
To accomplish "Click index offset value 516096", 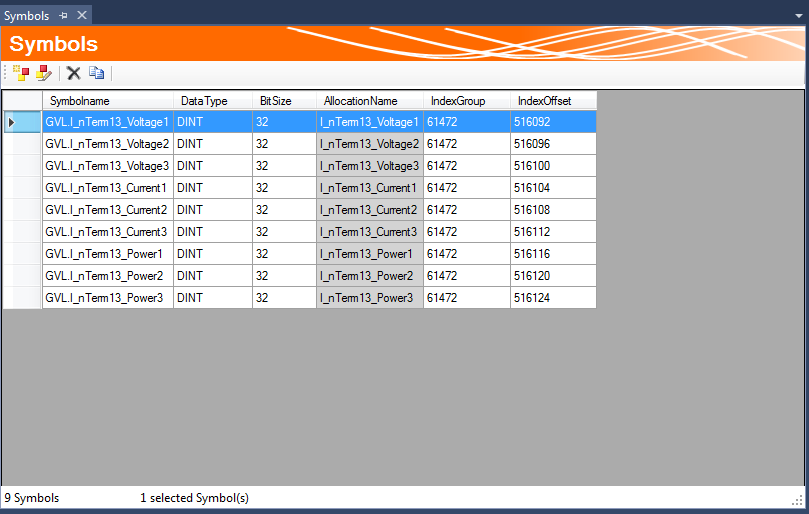I will tap(554, 144).
